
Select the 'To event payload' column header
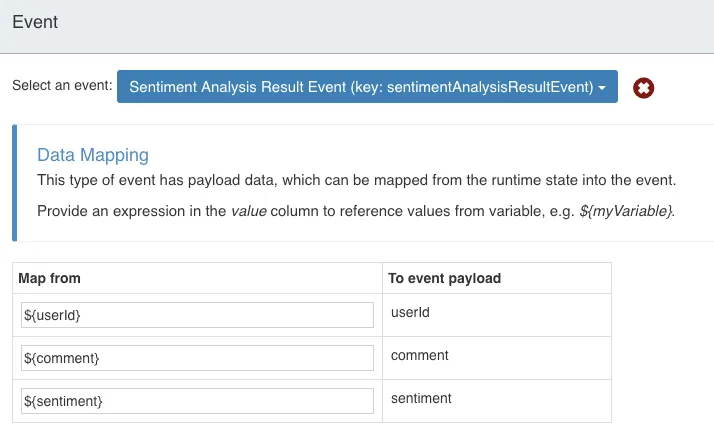444,278
